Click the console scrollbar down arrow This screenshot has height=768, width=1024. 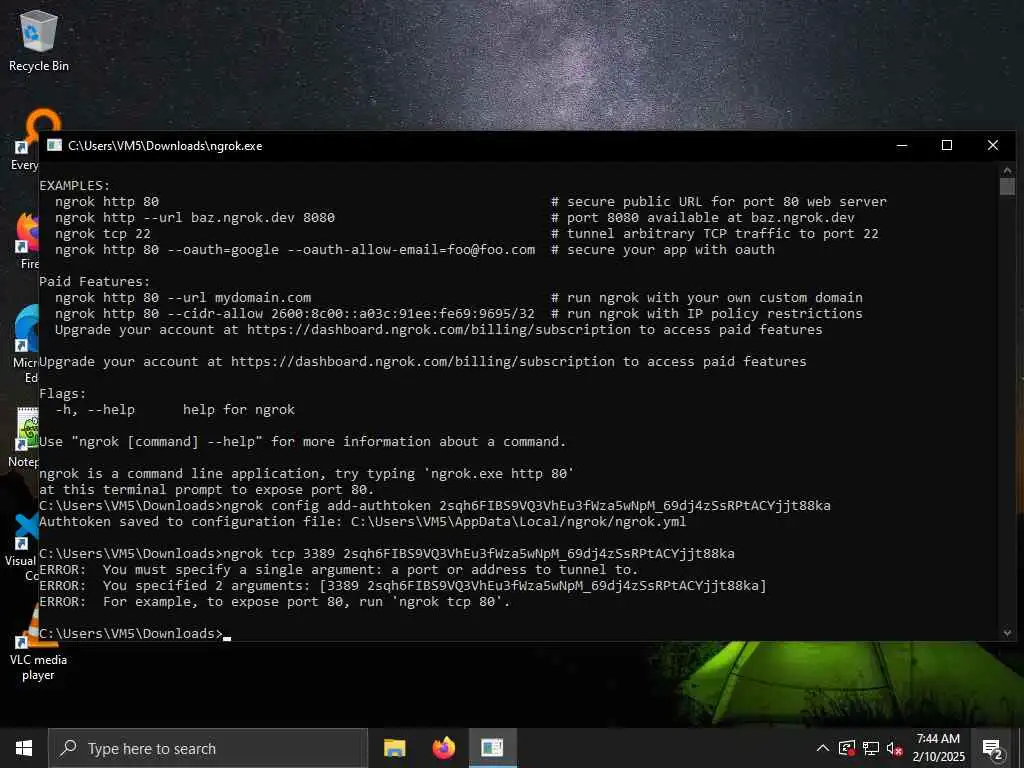[x=1007, y=632]
